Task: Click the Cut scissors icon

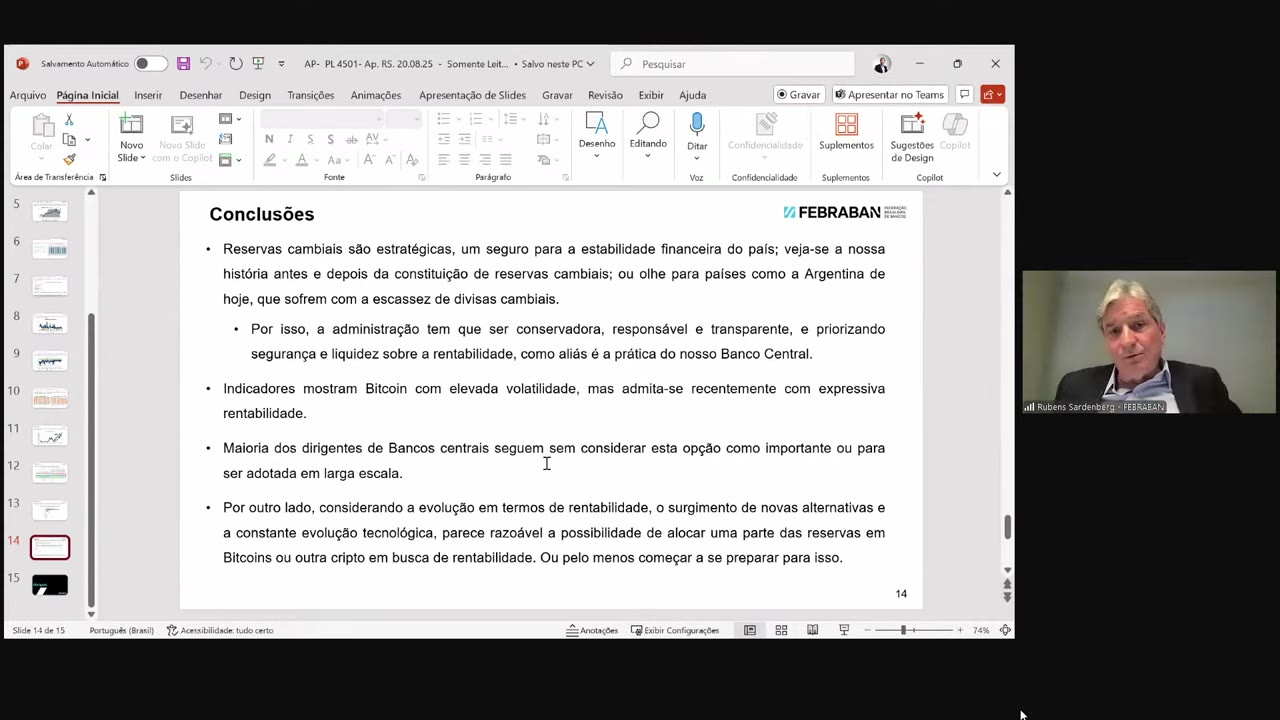Action: tap(69, 120)
